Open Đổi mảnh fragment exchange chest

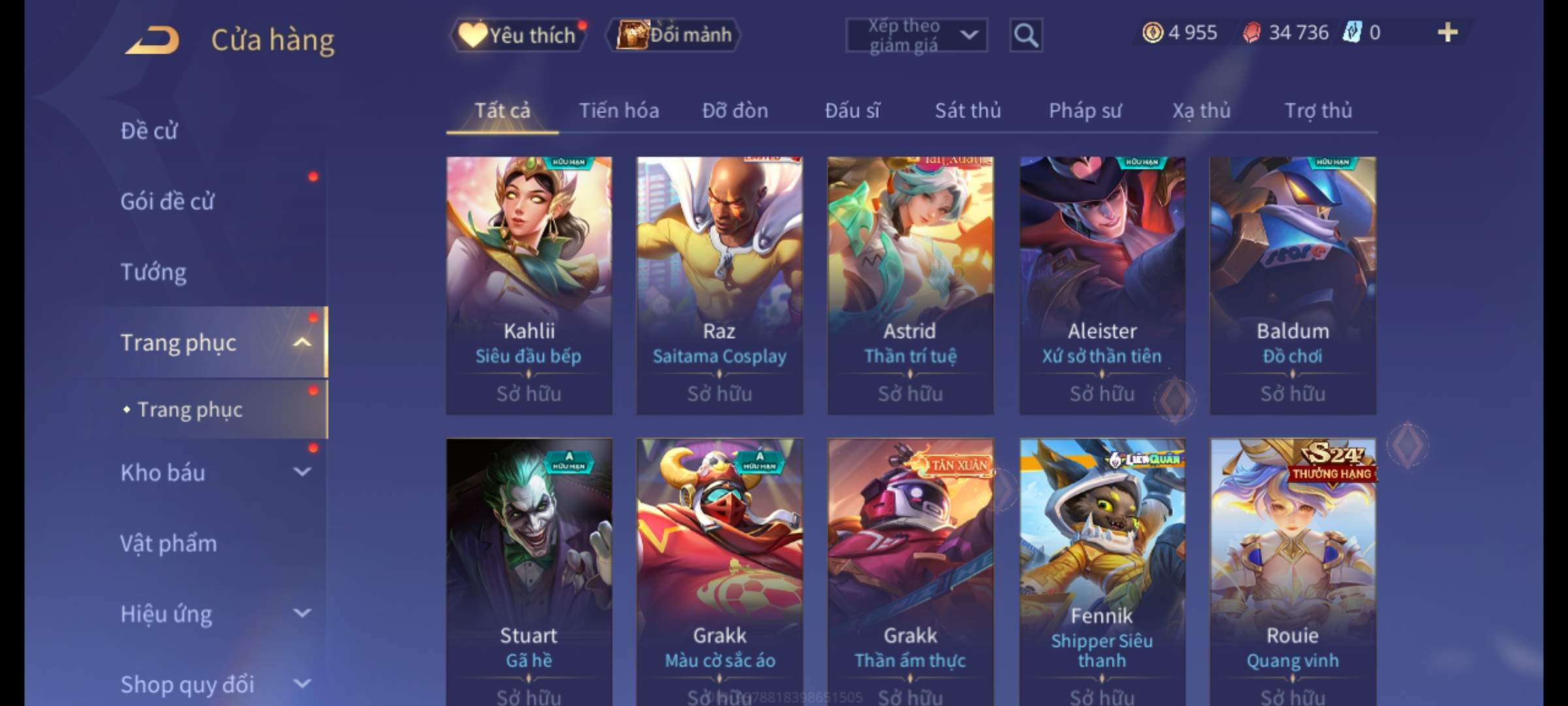click(x=674, y=35)
